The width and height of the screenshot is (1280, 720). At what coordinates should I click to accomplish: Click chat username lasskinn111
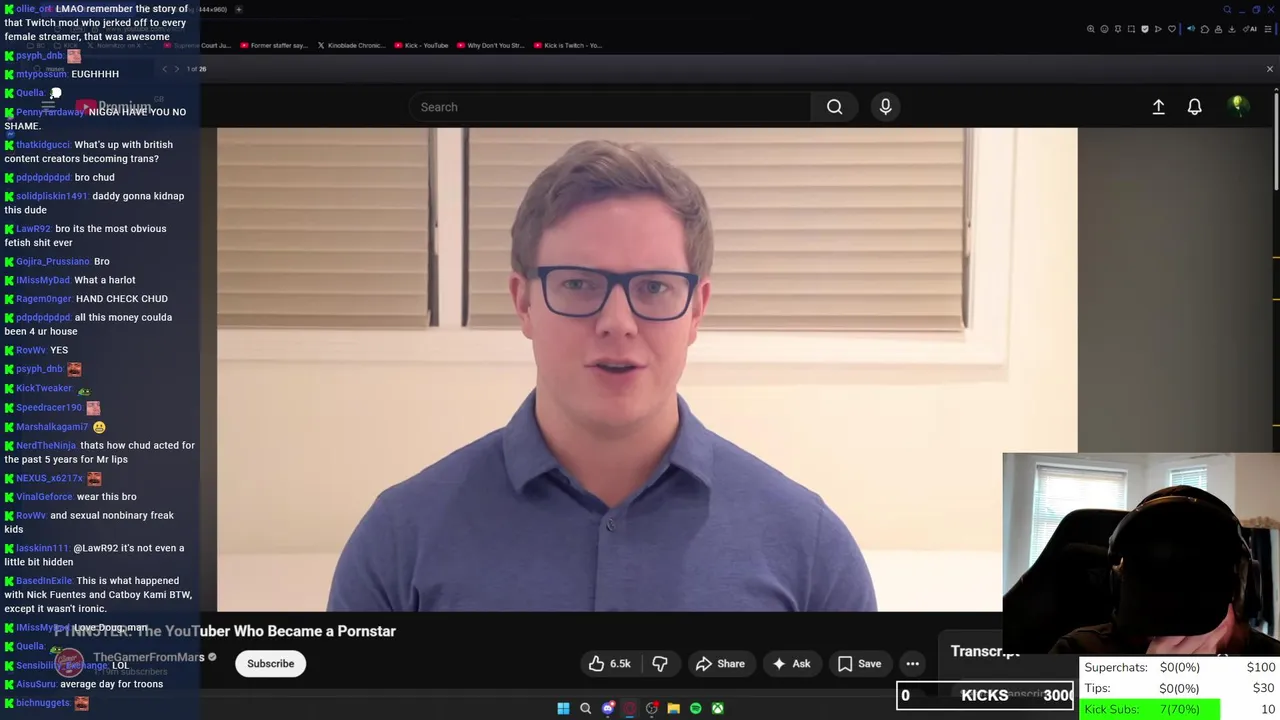[43, 548]
